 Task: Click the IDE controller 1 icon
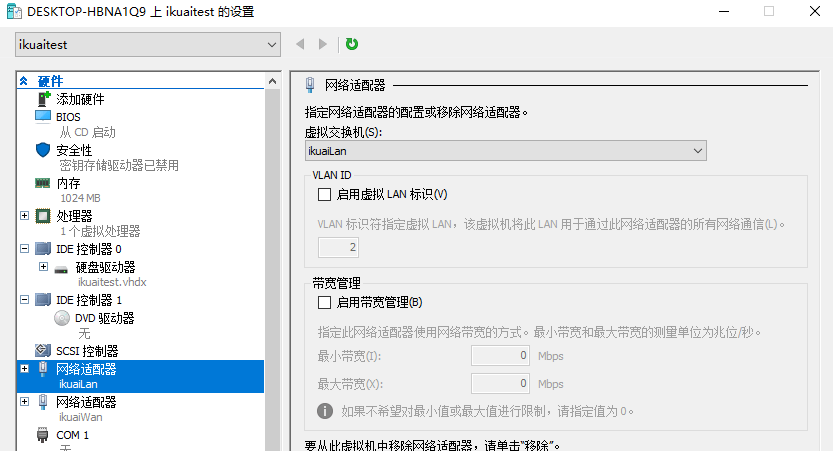[43, 300]
